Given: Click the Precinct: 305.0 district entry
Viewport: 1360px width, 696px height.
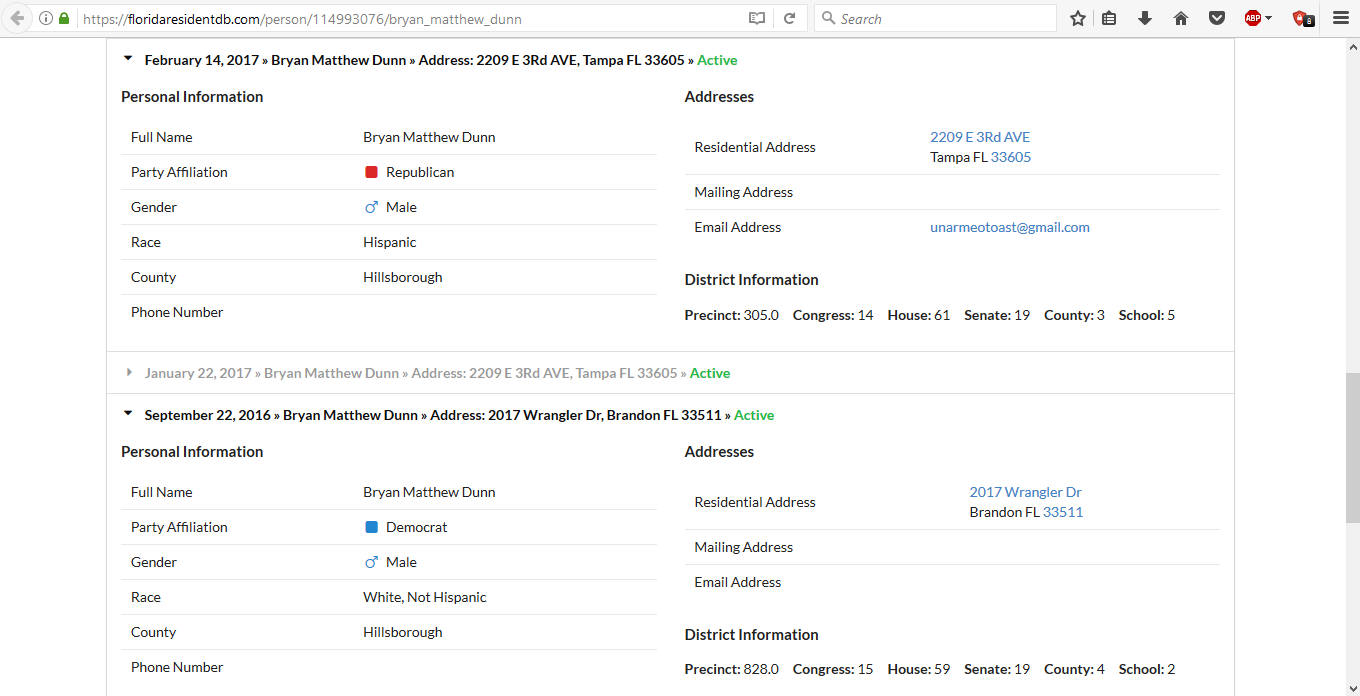Looking at the screenshot, I should 732,315.
